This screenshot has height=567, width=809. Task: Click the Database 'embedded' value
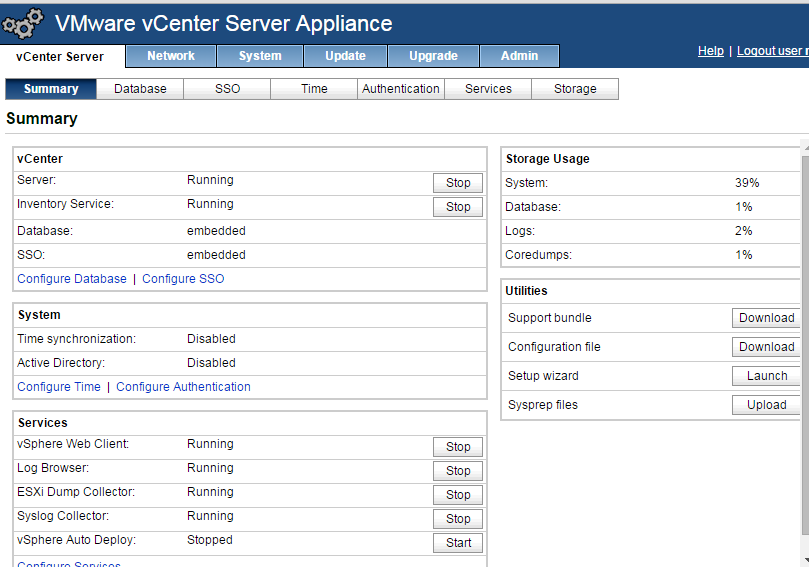click(x=216, y=231)
